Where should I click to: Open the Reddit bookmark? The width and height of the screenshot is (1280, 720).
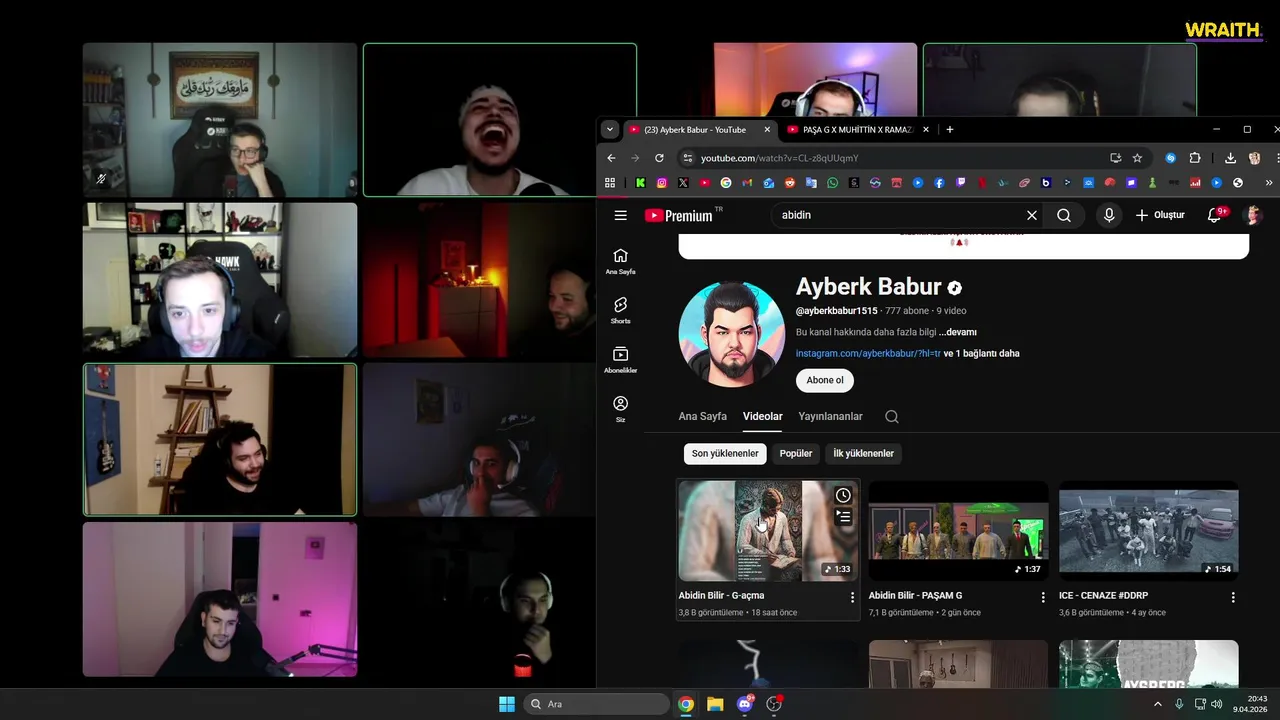(790, 183)
